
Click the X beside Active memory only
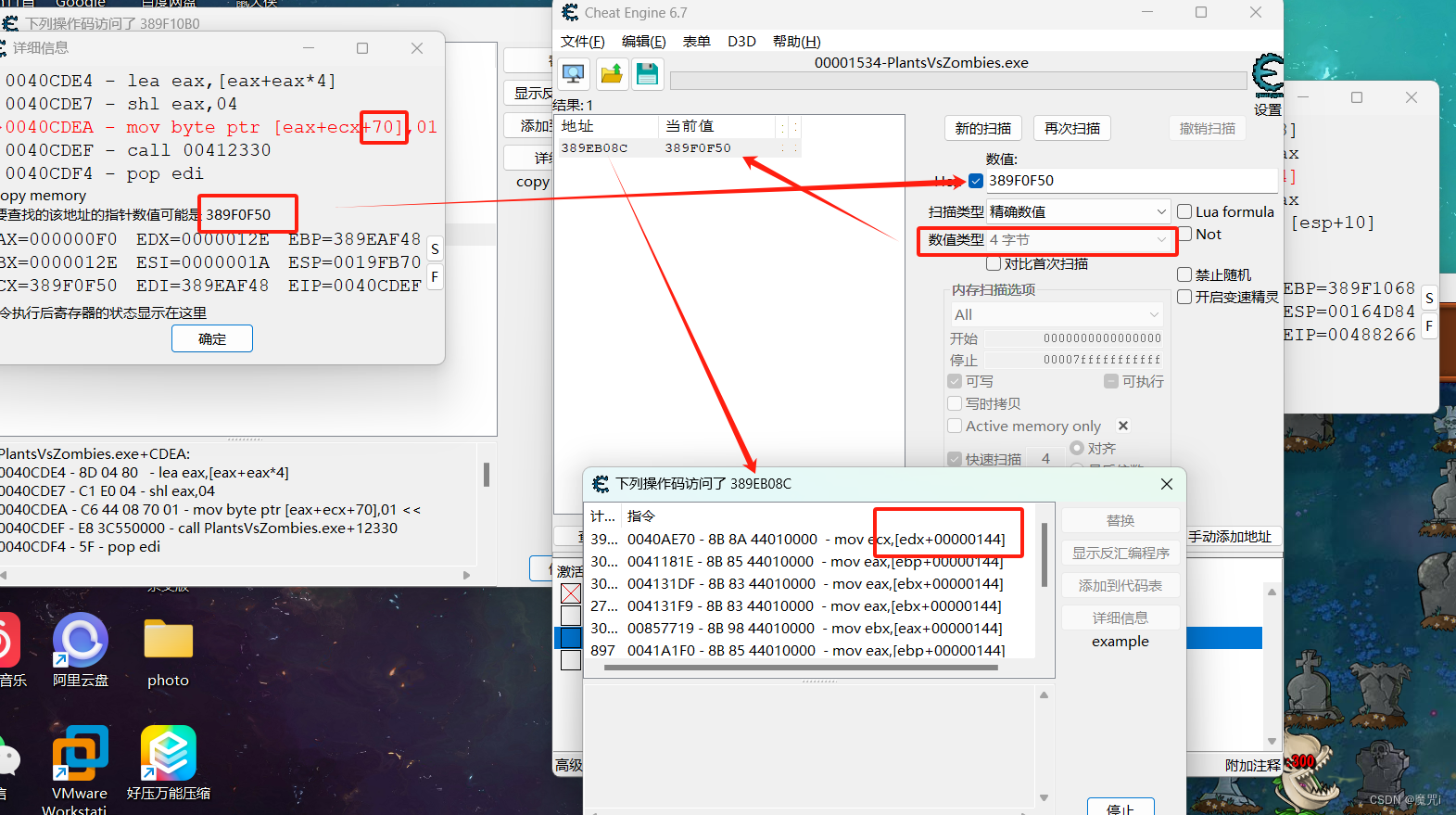pos(1123,426)
